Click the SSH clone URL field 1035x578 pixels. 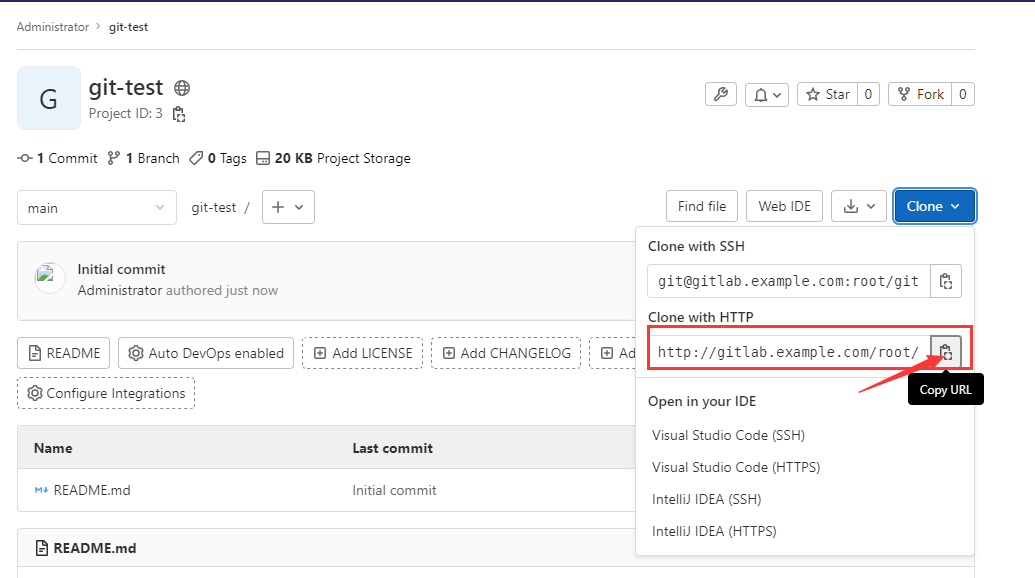(x=789, y=281)
